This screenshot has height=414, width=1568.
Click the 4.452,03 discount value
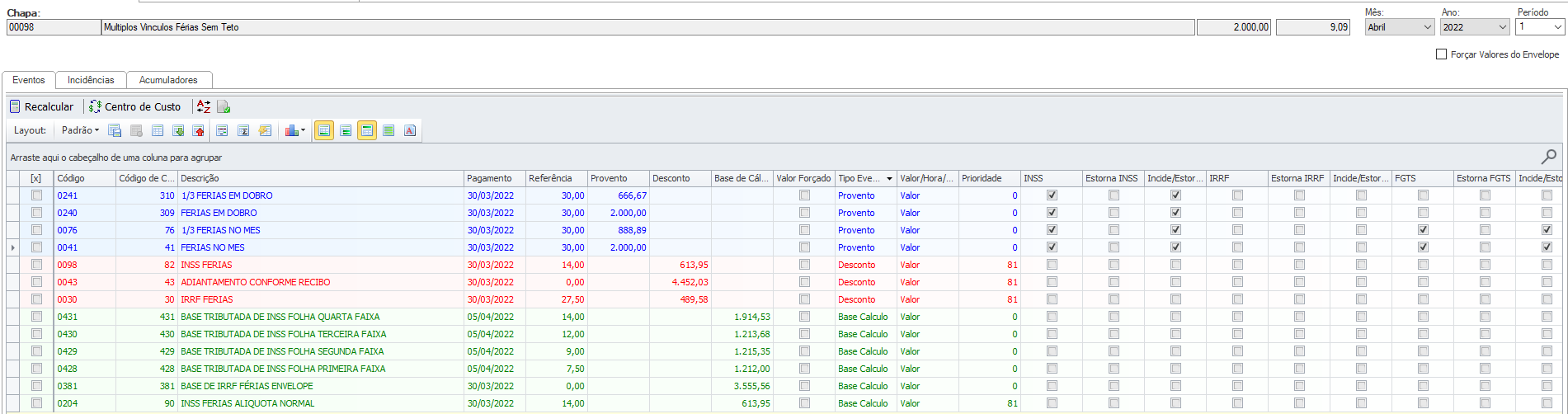click(x=690, y=282)
